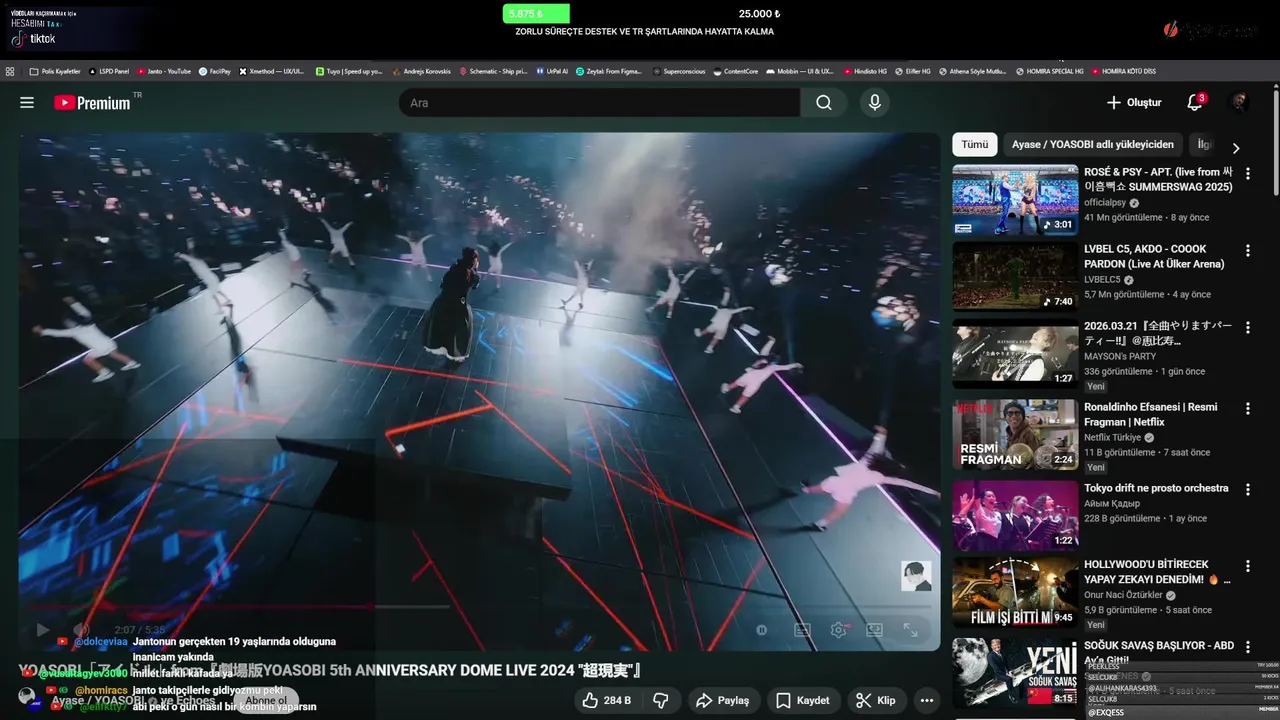Open HOMIRA SPECIAL HG bookmark
The width and height of the screenshot is (1280, 720).
pyautogui.click(x=1049, y=71)
